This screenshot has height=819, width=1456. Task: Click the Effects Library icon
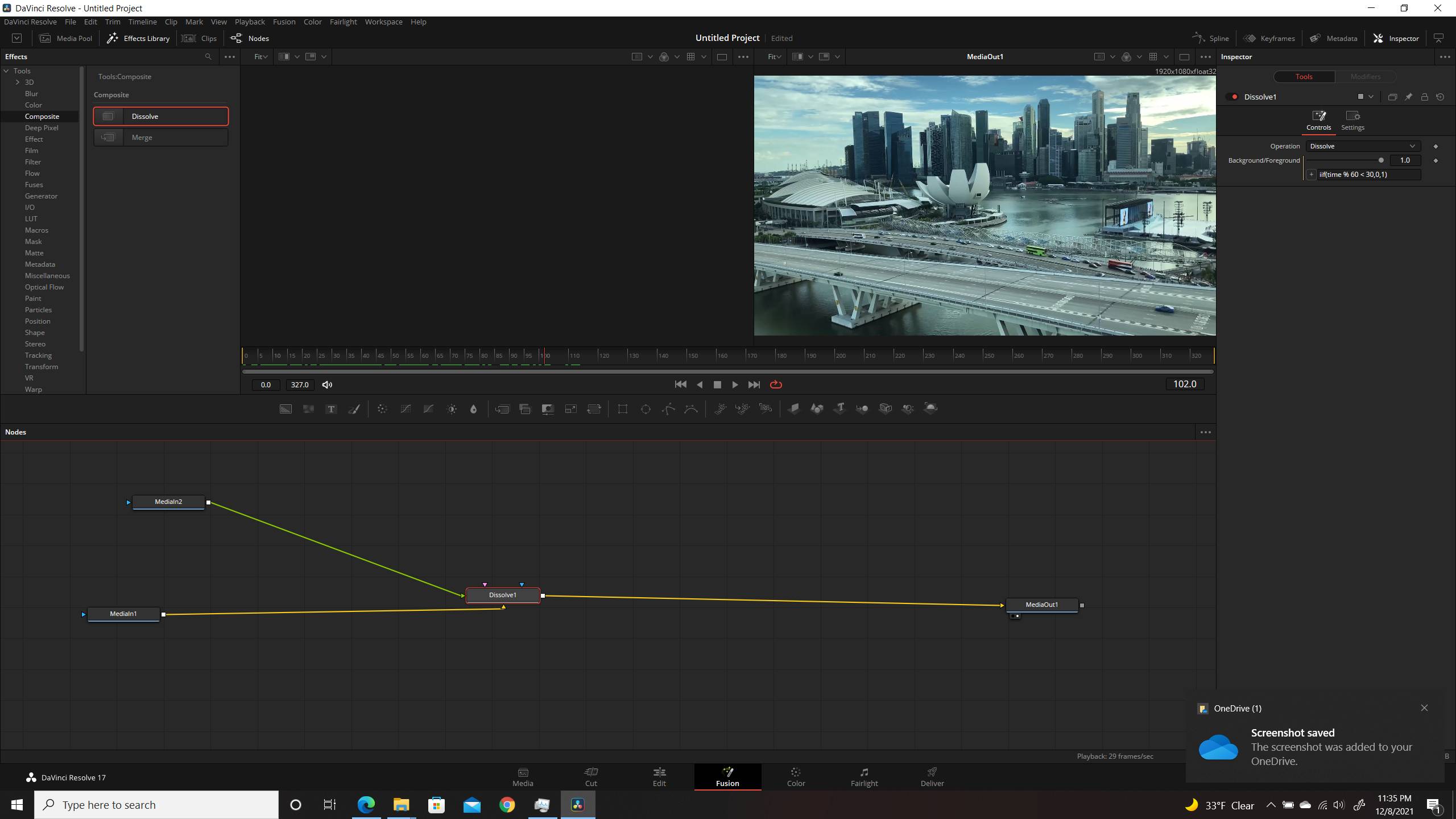[113, 38]
